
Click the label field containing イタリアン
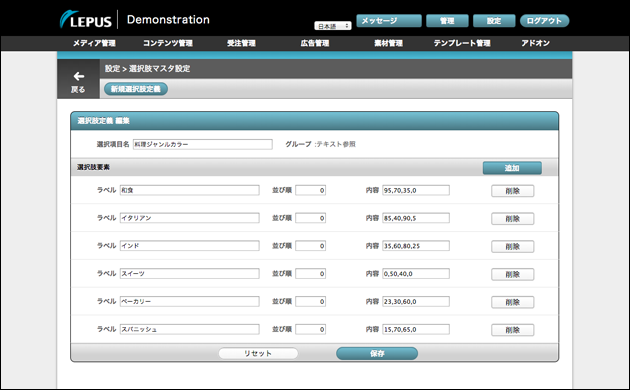click(190, 218)
